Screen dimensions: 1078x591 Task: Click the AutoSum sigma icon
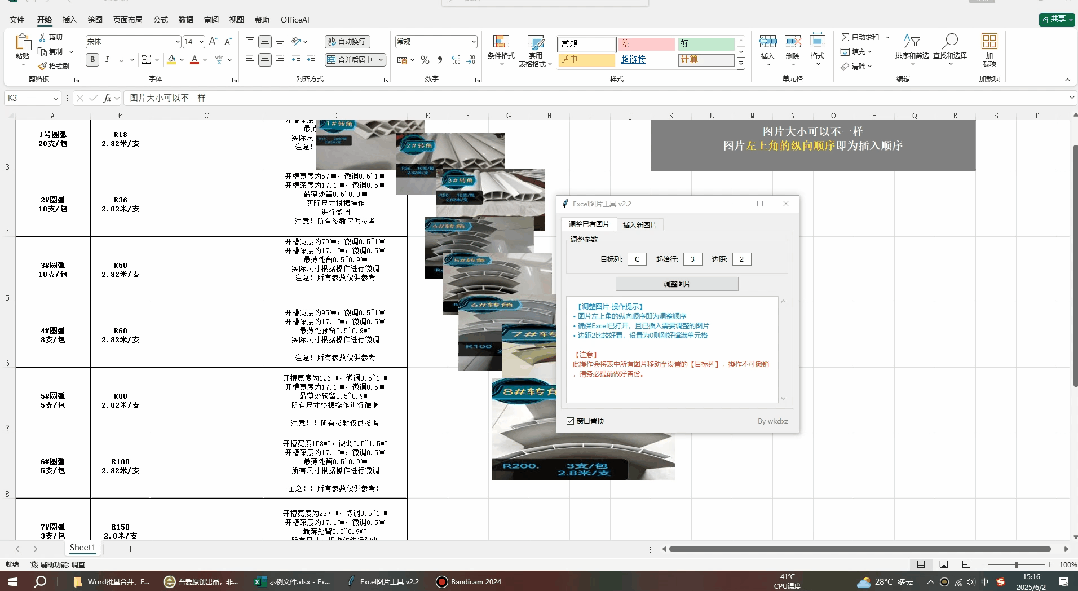coord(845,37)
